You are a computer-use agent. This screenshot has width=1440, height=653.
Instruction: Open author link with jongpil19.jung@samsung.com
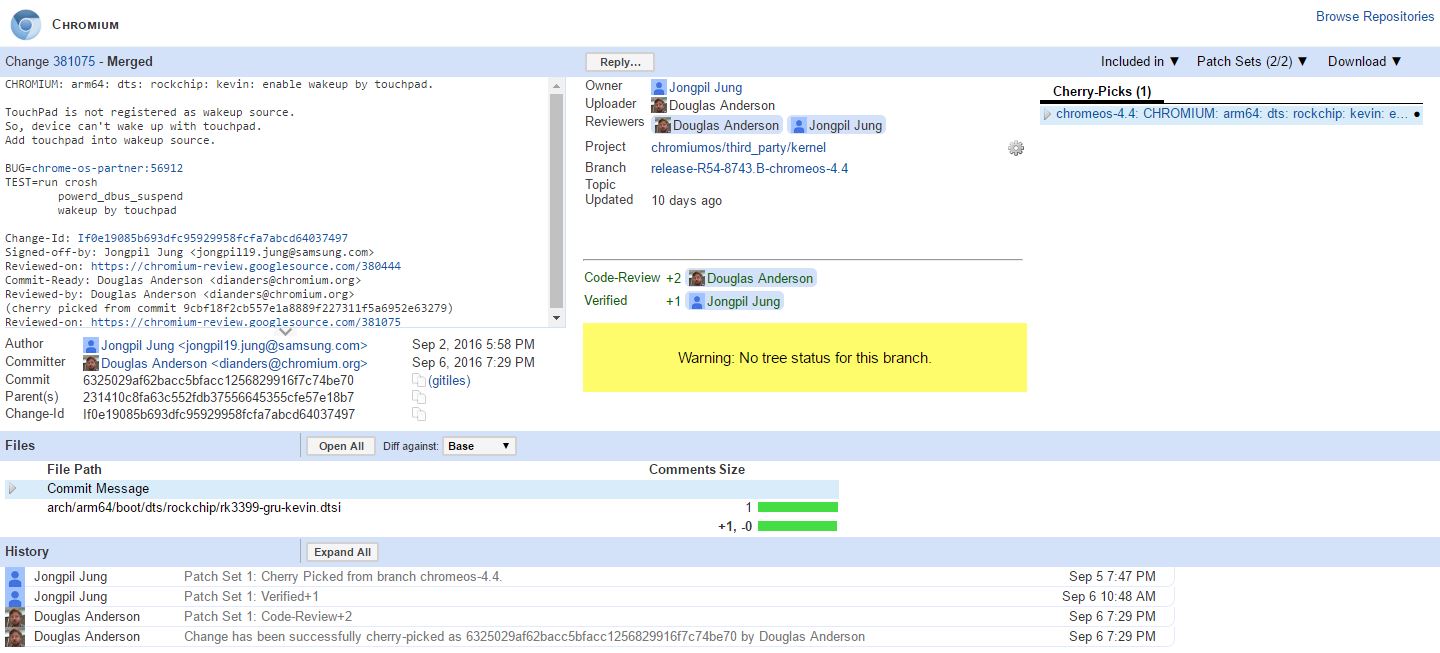[234, 345]
